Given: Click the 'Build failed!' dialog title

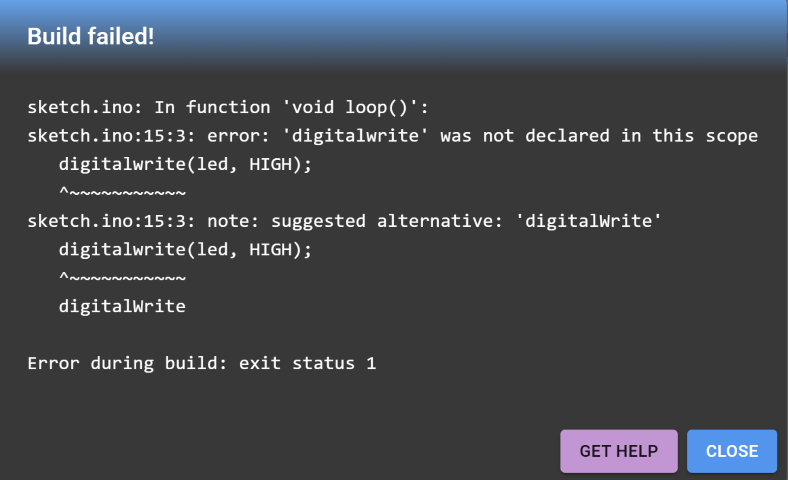Looking at the screenshot, I should (91, 36).
